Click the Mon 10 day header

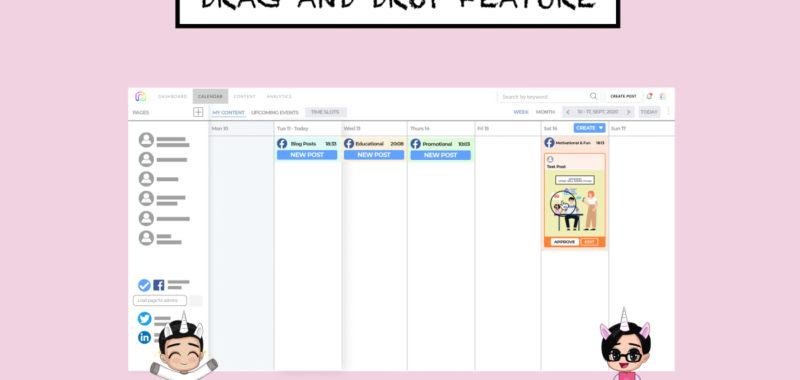[220, 129]
